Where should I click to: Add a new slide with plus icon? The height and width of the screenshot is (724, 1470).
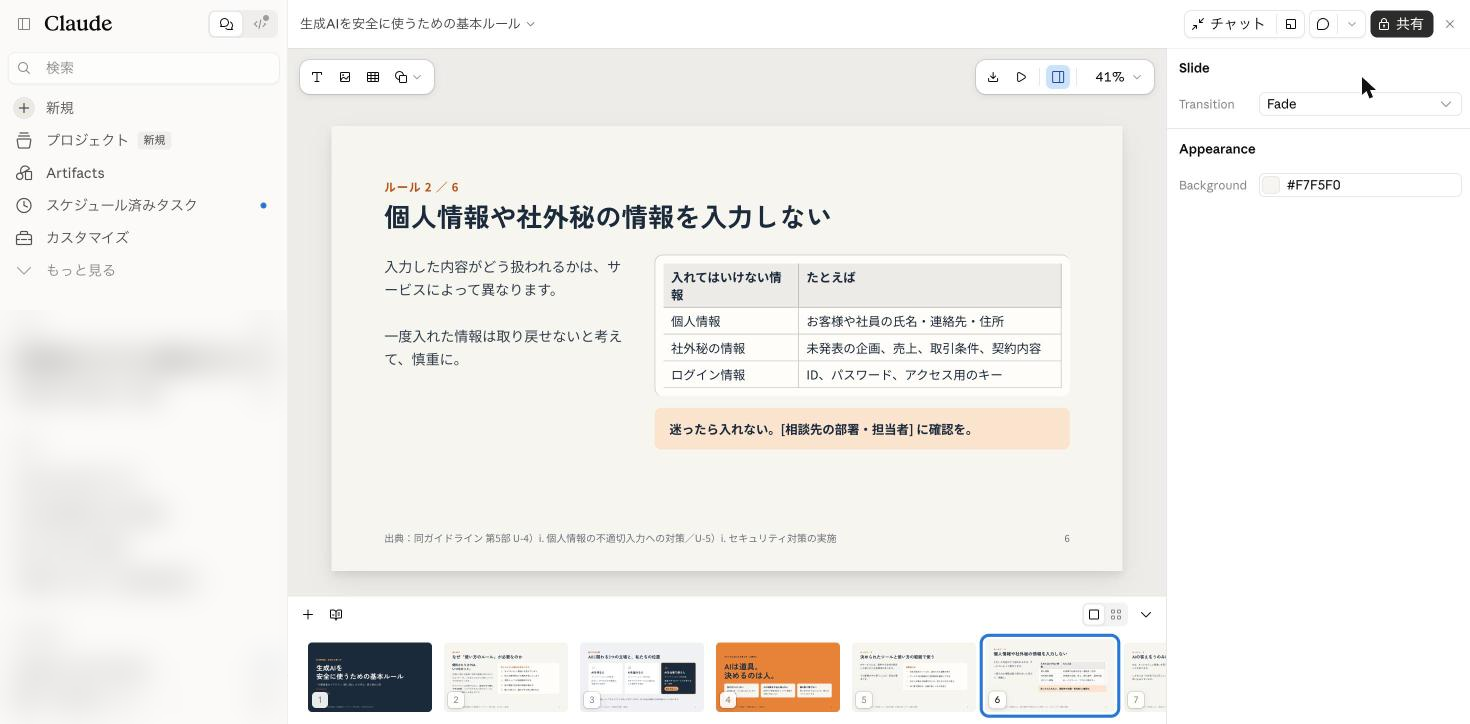(308, 615)
